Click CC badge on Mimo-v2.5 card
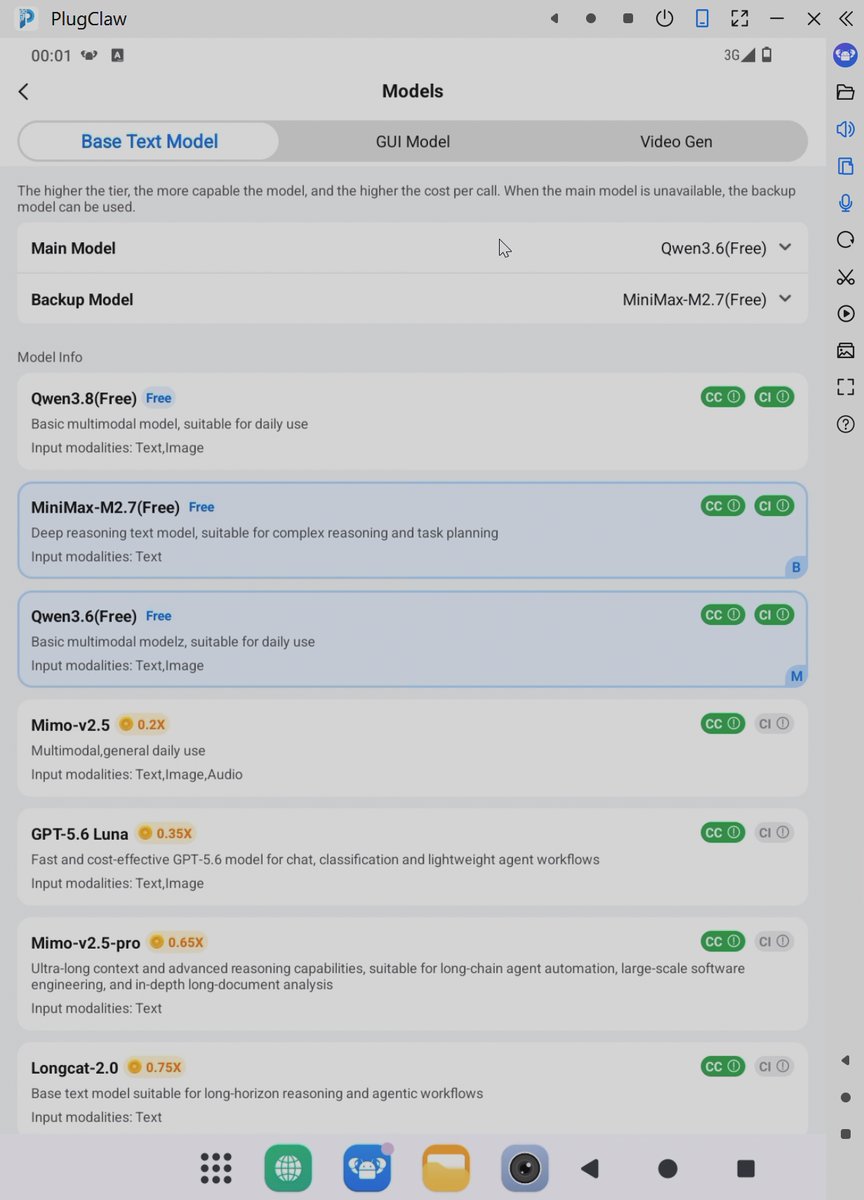The height and width of the screenshot is (1200, 864). (723, 723)
